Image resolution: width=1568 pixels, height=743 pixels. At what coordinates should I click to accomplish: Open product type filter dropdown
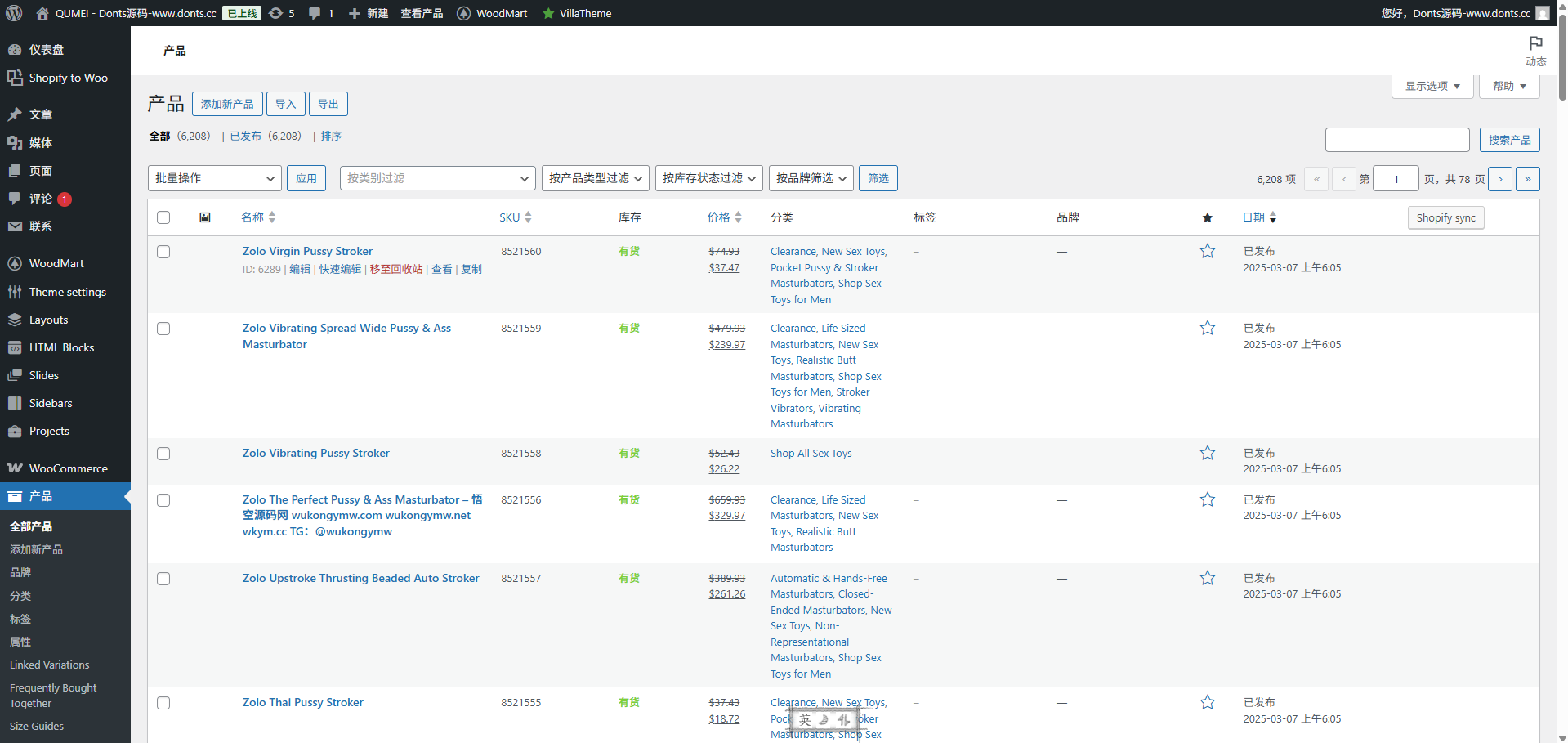tap(596, 178)
